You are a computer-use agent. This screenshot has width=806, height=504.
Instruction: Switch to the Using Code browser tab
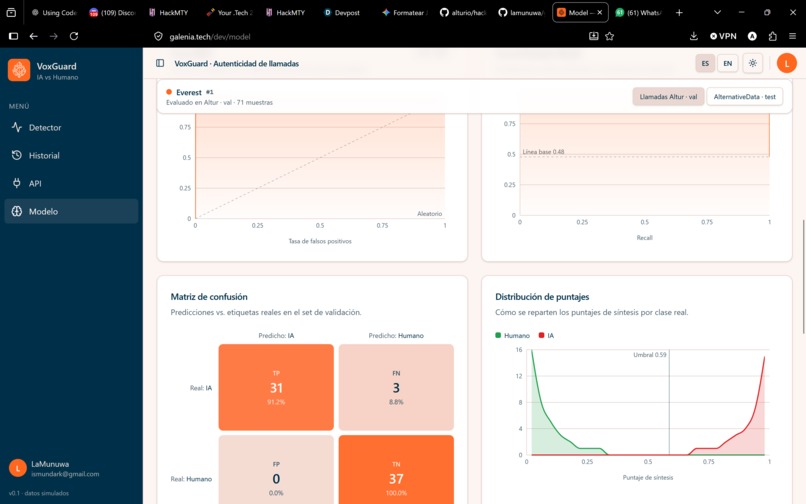tap(53, 12)
